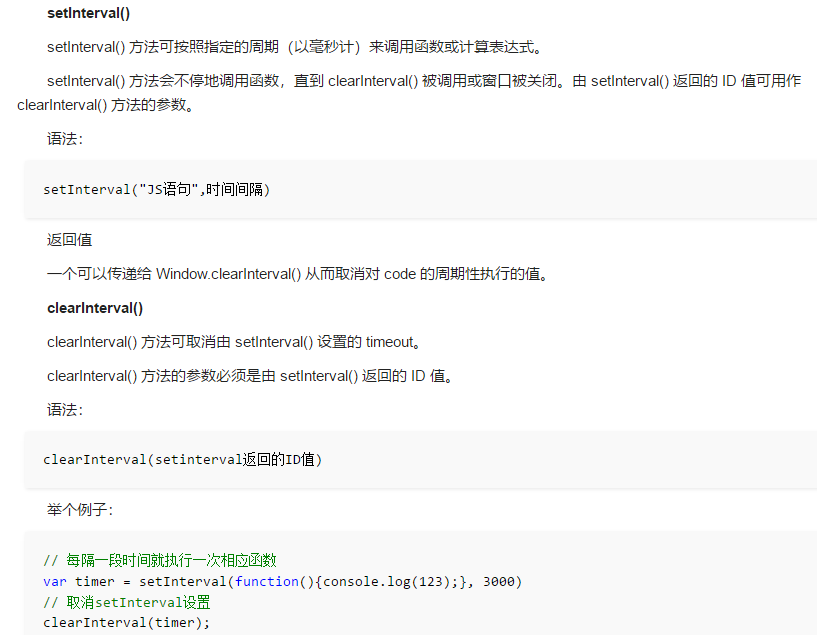The width and height of the screenshot is (817, 635).
Task: Click the first "语法:" label above setInterval syntax
Action: click(65, 139)
